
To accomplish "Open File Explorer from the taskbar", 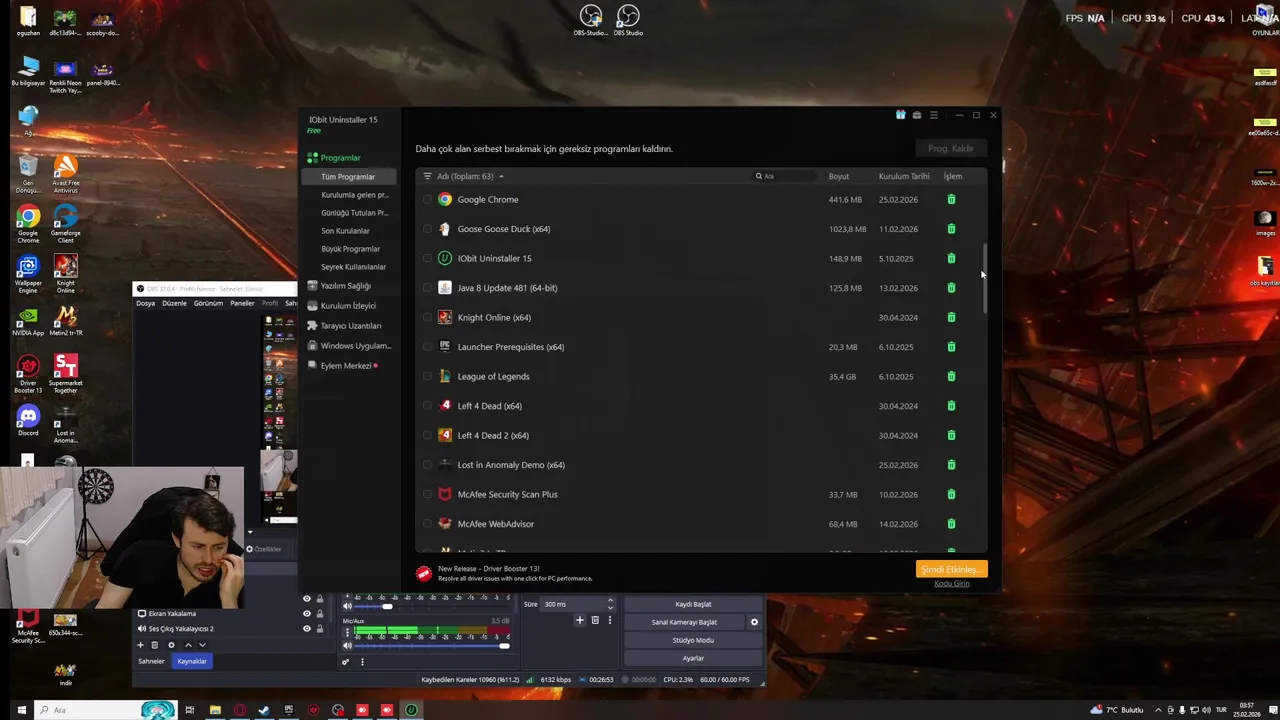I will (x=215, y=710).
